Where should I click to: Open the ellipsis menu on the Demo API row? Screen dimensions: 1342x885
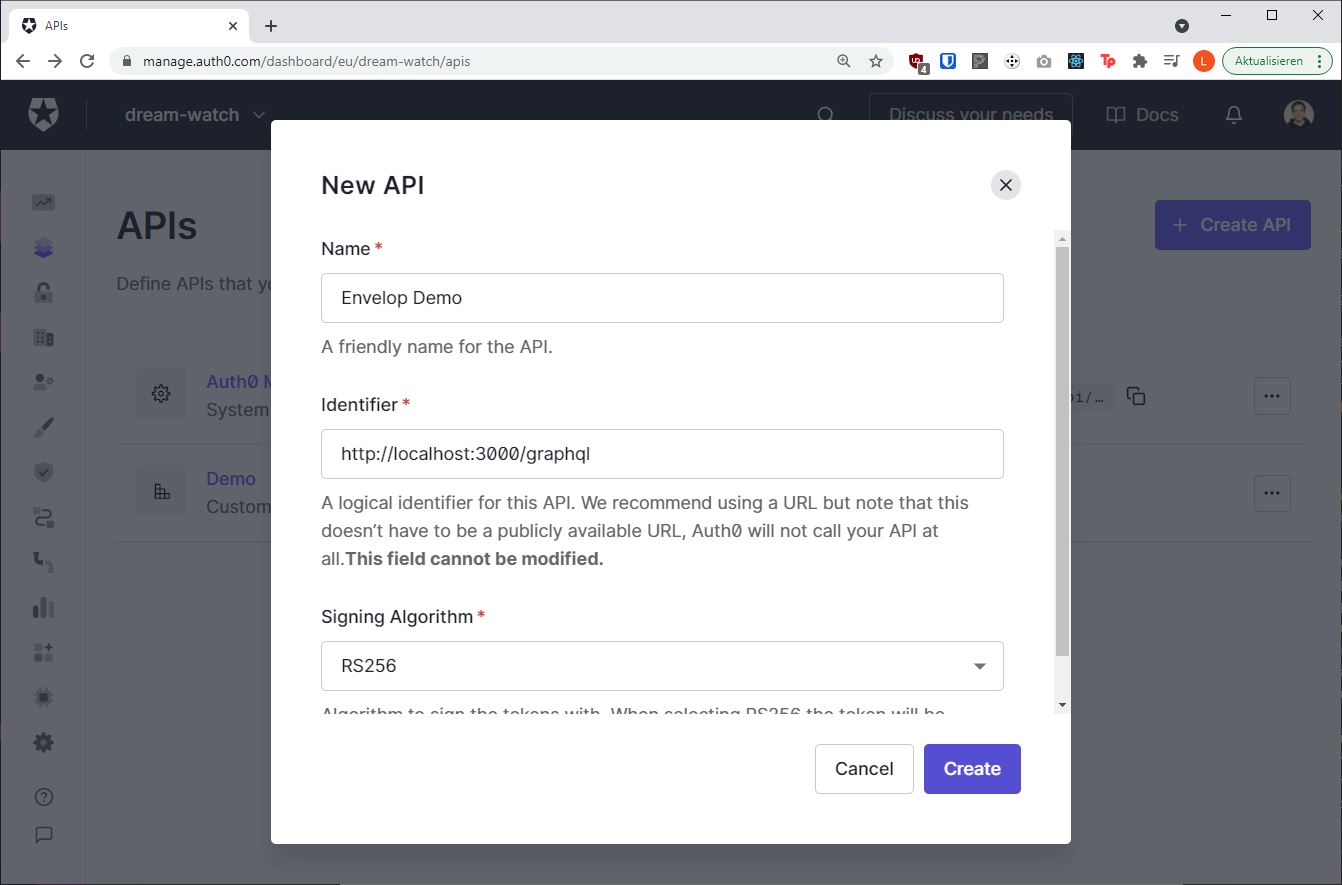1271,492
